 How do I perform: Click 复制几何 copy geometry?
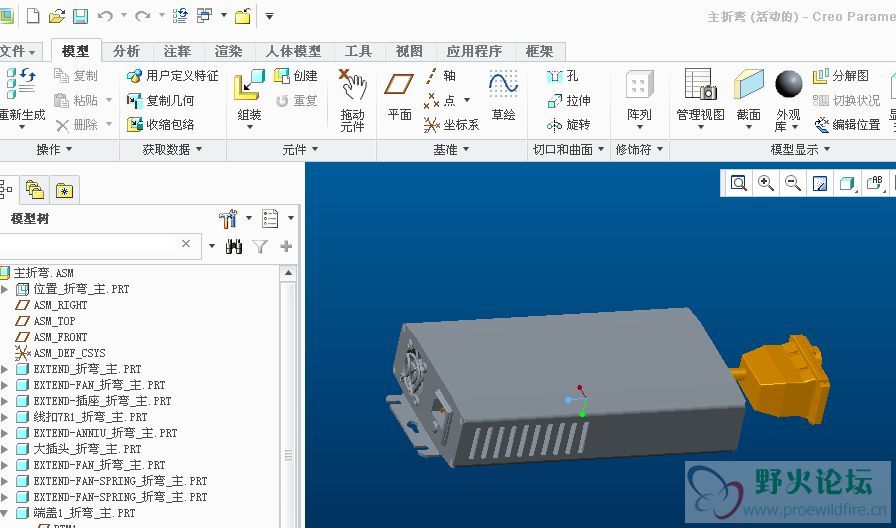pos(161,101)
